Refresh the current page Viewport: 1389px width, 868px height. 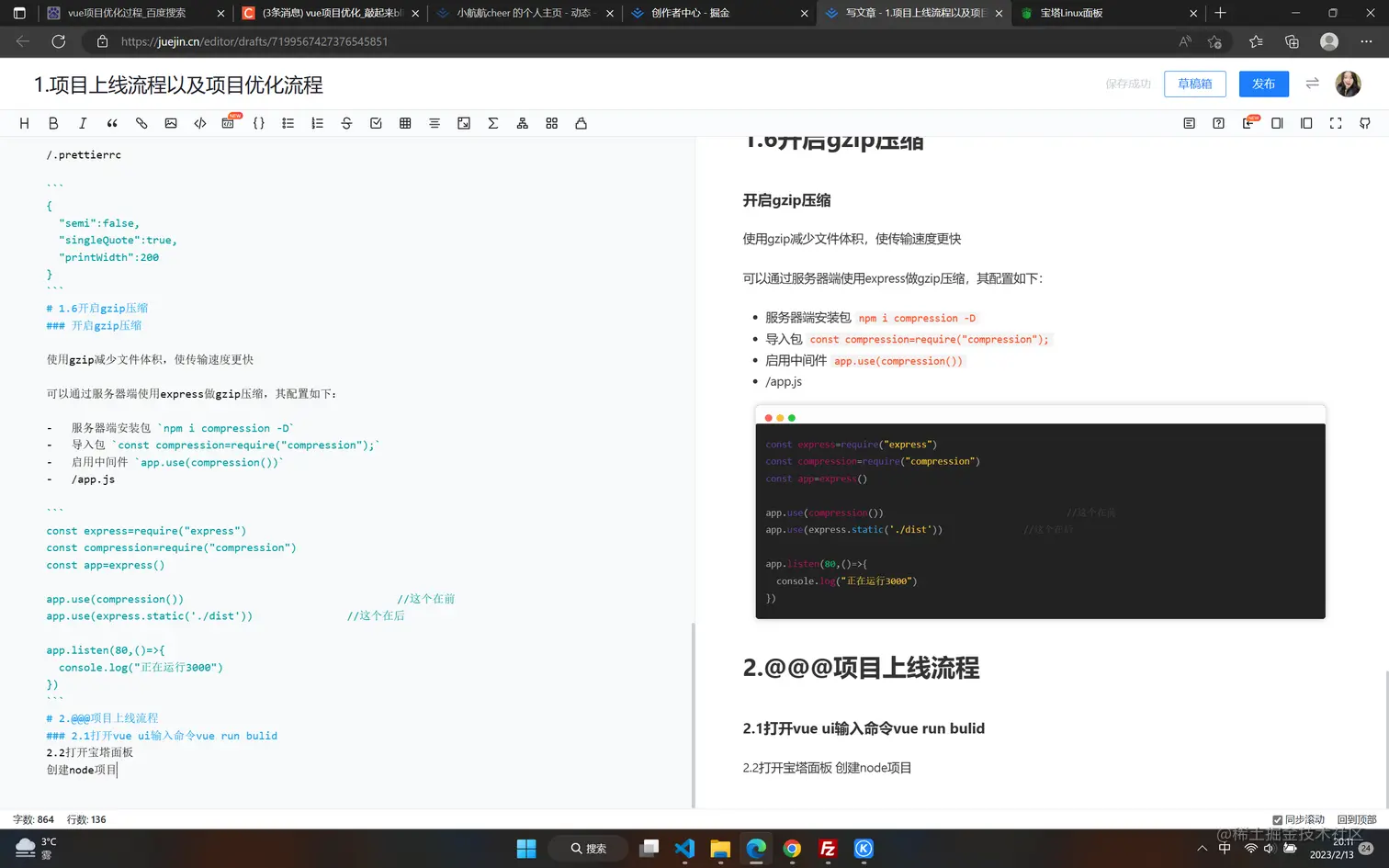click(59, 41)
